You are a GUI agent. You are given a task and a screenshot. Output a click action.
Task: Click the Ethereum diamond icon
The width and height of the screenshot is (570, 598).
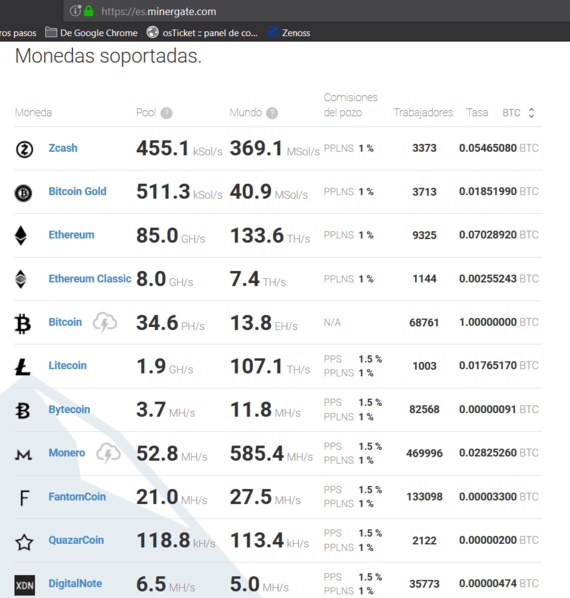click(21, 235)
